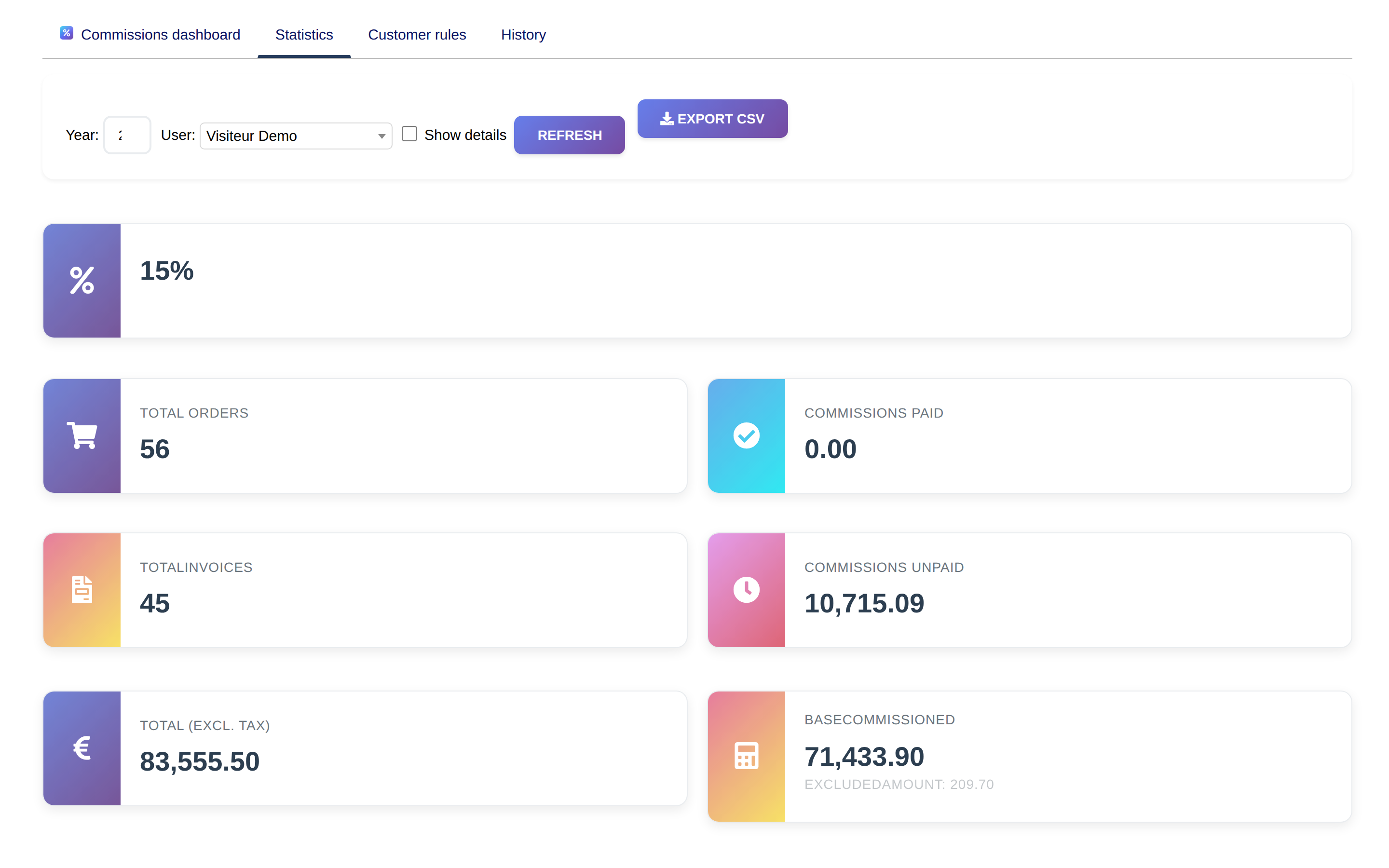
Task: Click the clock icon for Commissions Unpaid
Action: (x=746, y=590)
